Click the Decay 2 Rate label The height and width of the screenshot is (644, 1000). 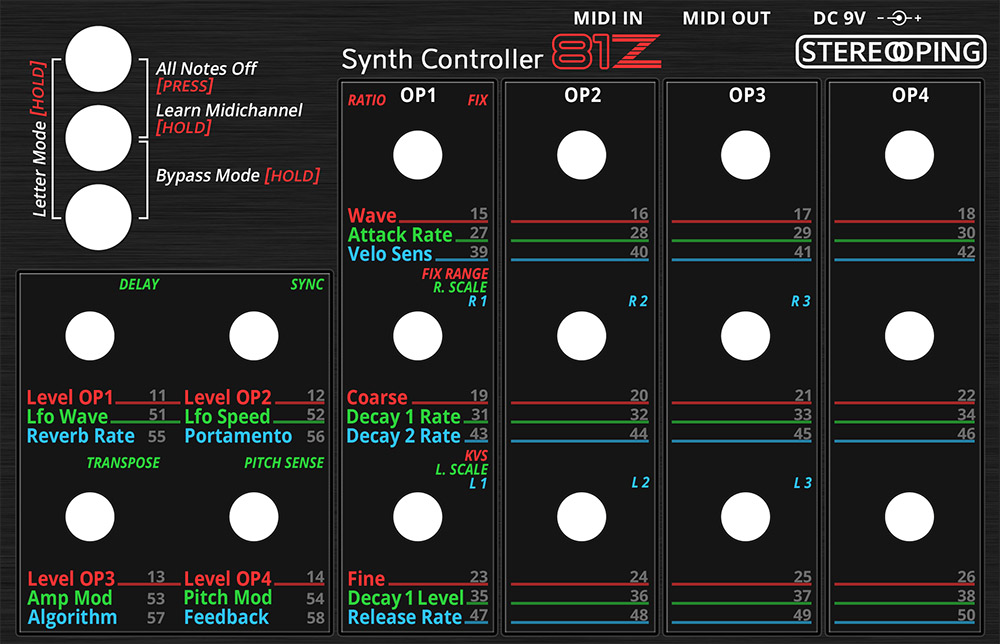[x=403, y=436]
